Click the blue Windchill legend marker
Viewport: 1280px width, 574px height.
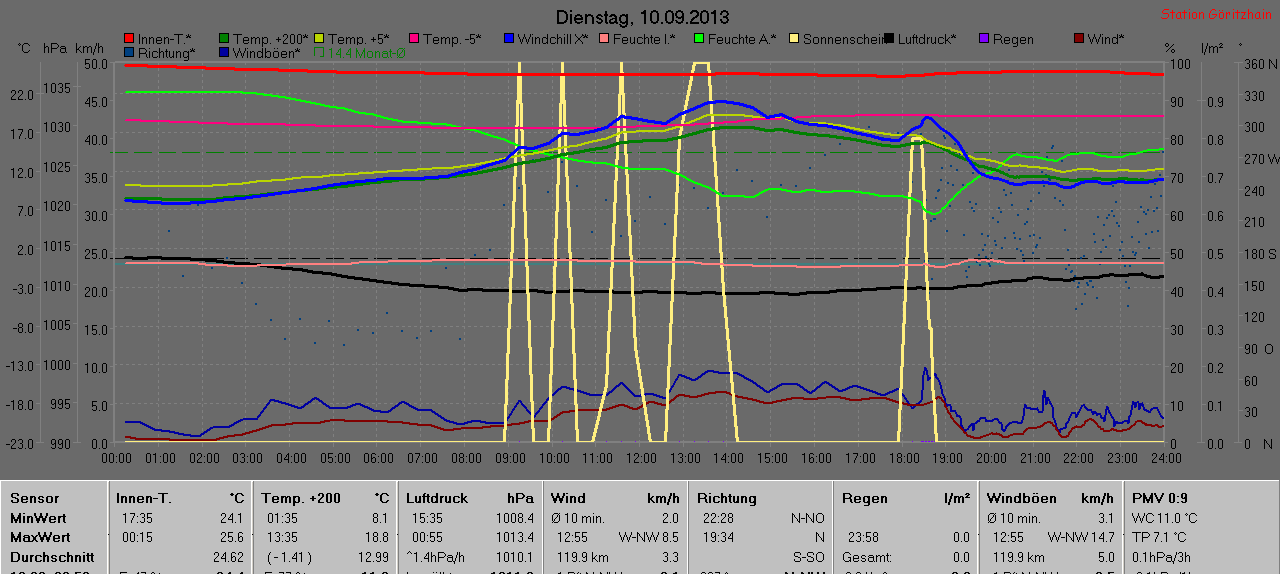coord(509,39)
